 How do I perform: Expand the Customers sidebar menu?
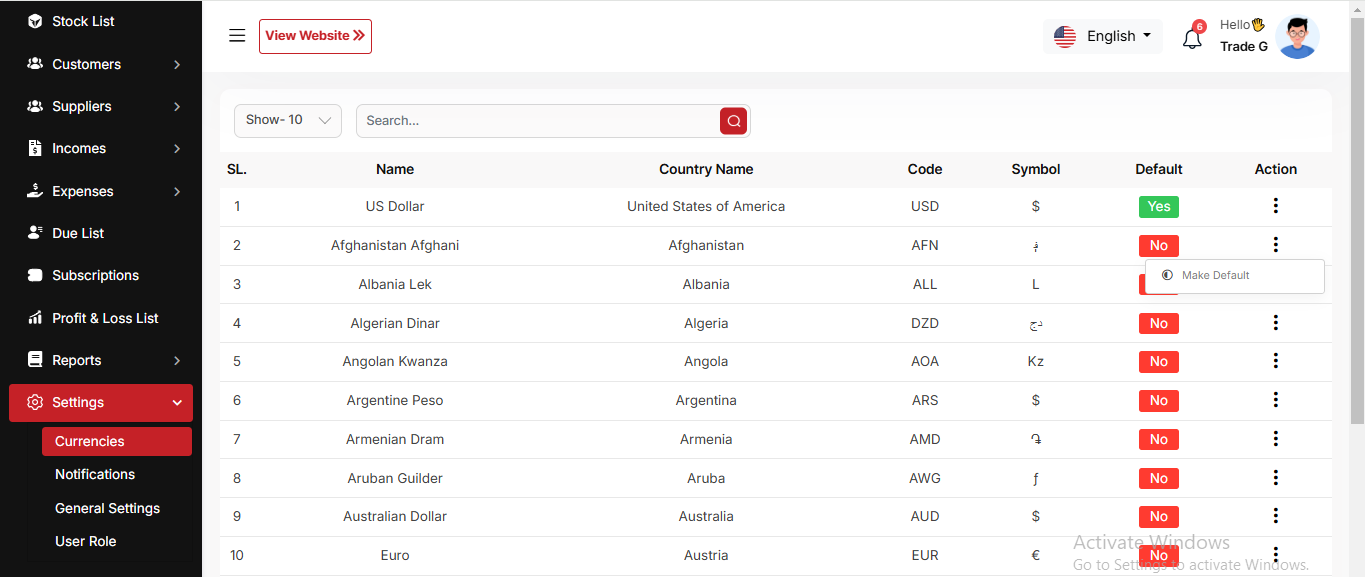(x=100, y=64)
